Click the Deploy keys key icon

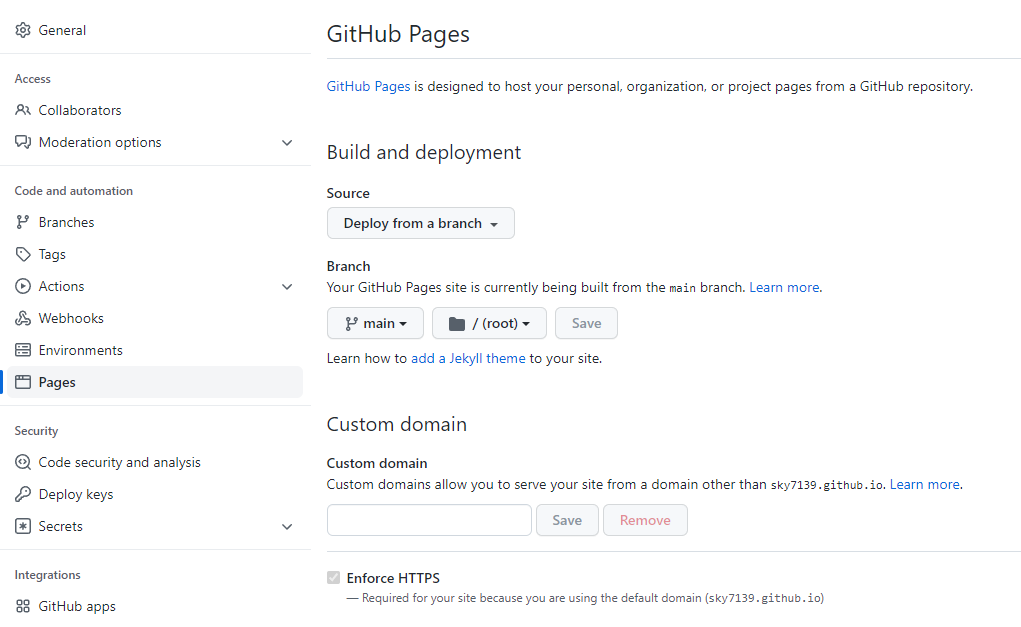tap(23, 494)
